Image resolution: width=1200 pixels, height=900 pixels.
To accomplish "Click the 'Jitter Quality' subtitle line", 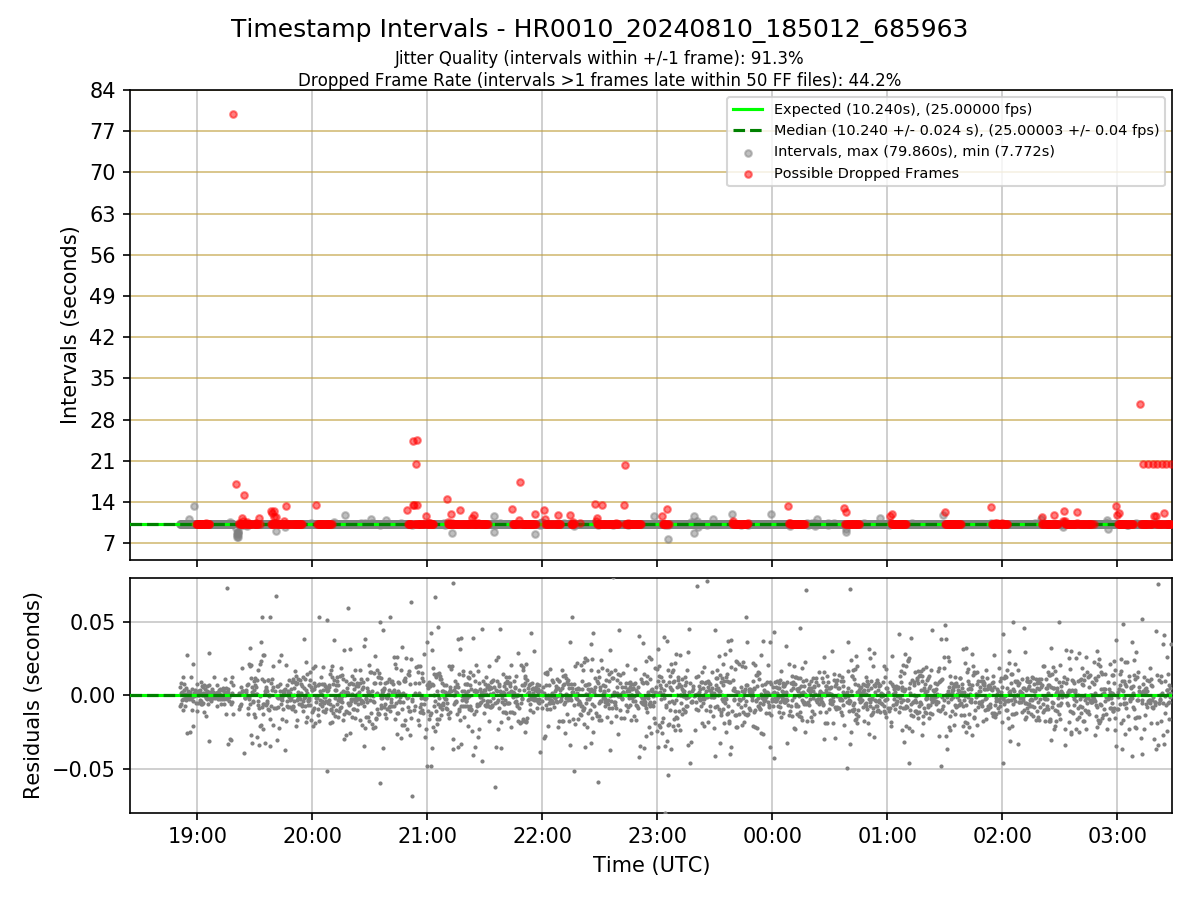I will (599, 59).
